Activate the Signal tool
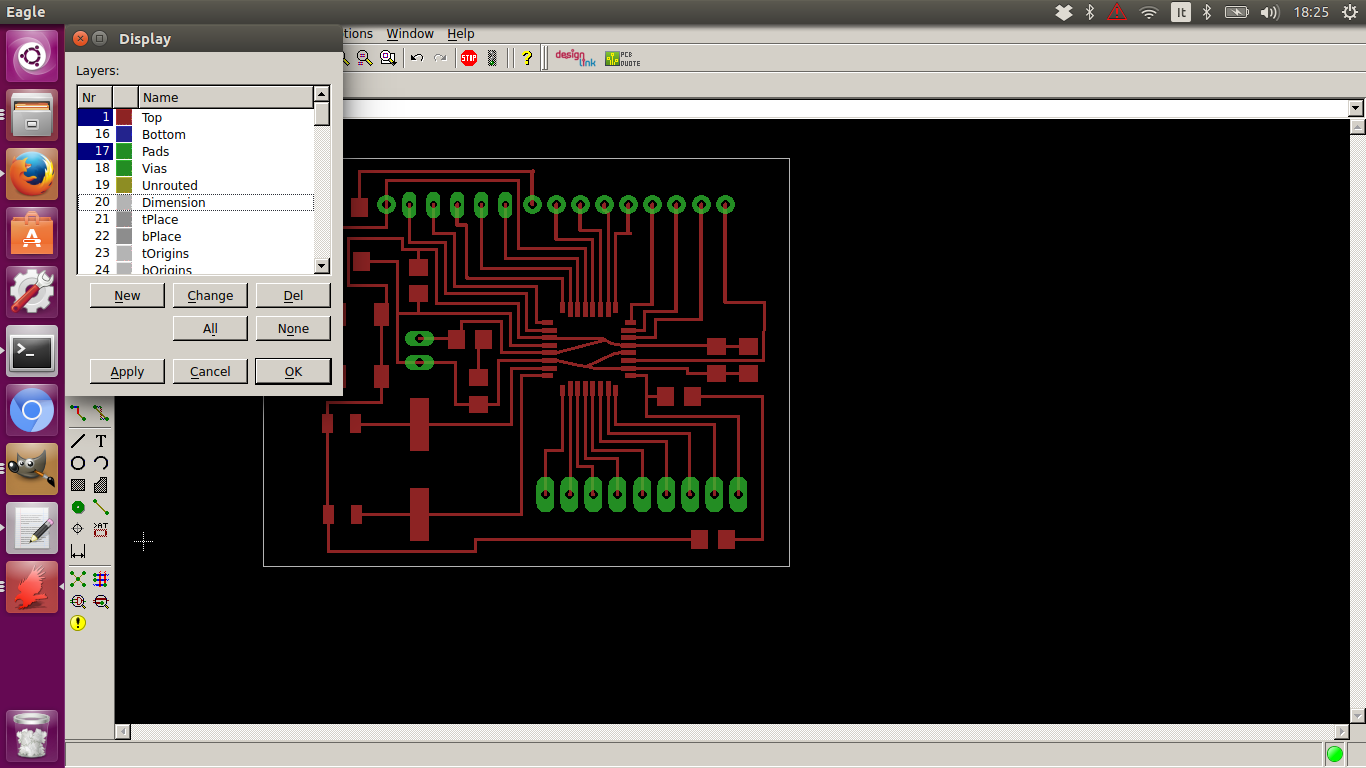 pyautogui.click(x=101, y=507)
